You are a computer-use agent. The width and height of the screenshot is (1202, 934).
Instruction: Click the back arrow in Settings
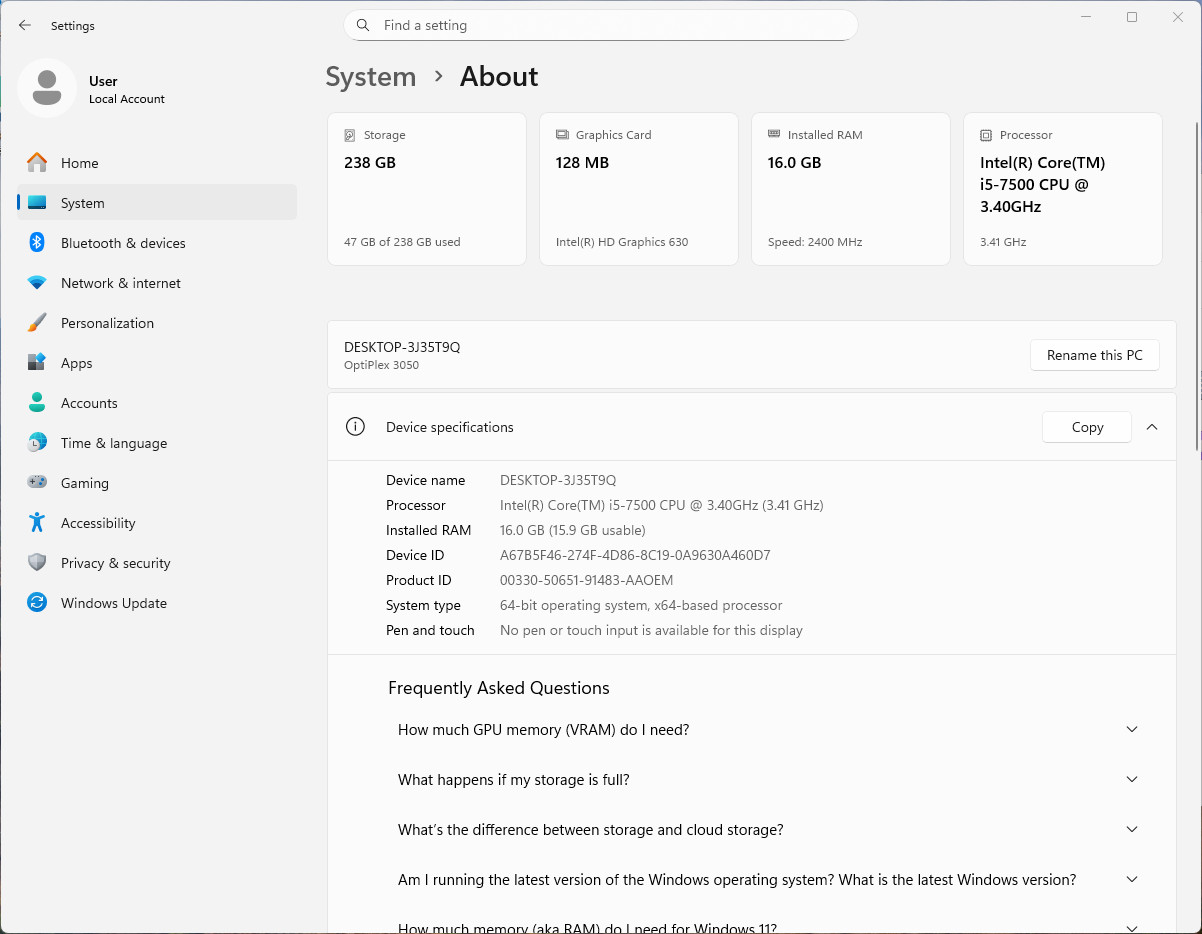click(25, 26)
